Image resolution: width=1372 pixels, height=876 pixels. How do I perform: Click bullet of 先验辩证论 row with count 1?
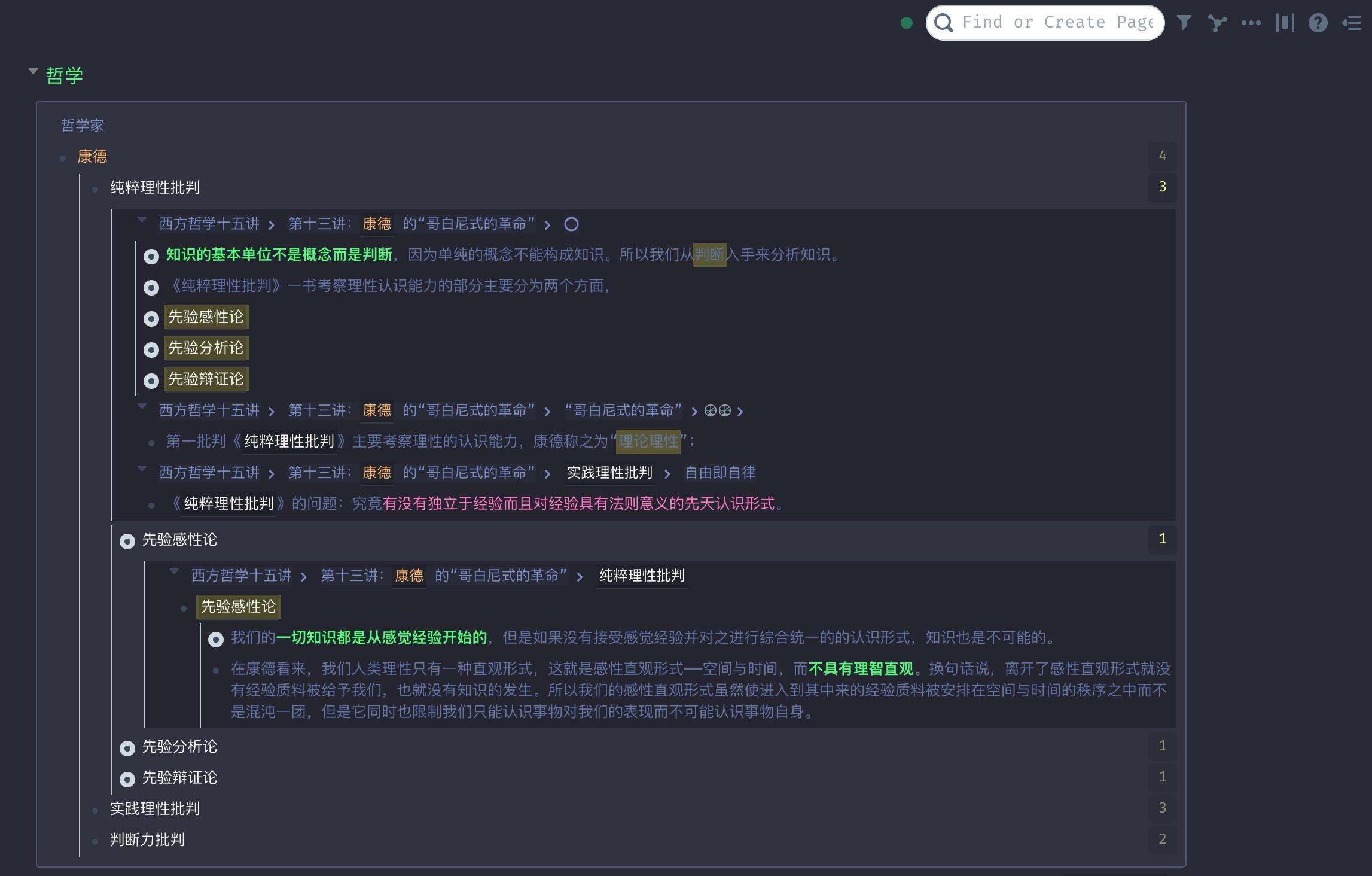click(x=127, y=779)
